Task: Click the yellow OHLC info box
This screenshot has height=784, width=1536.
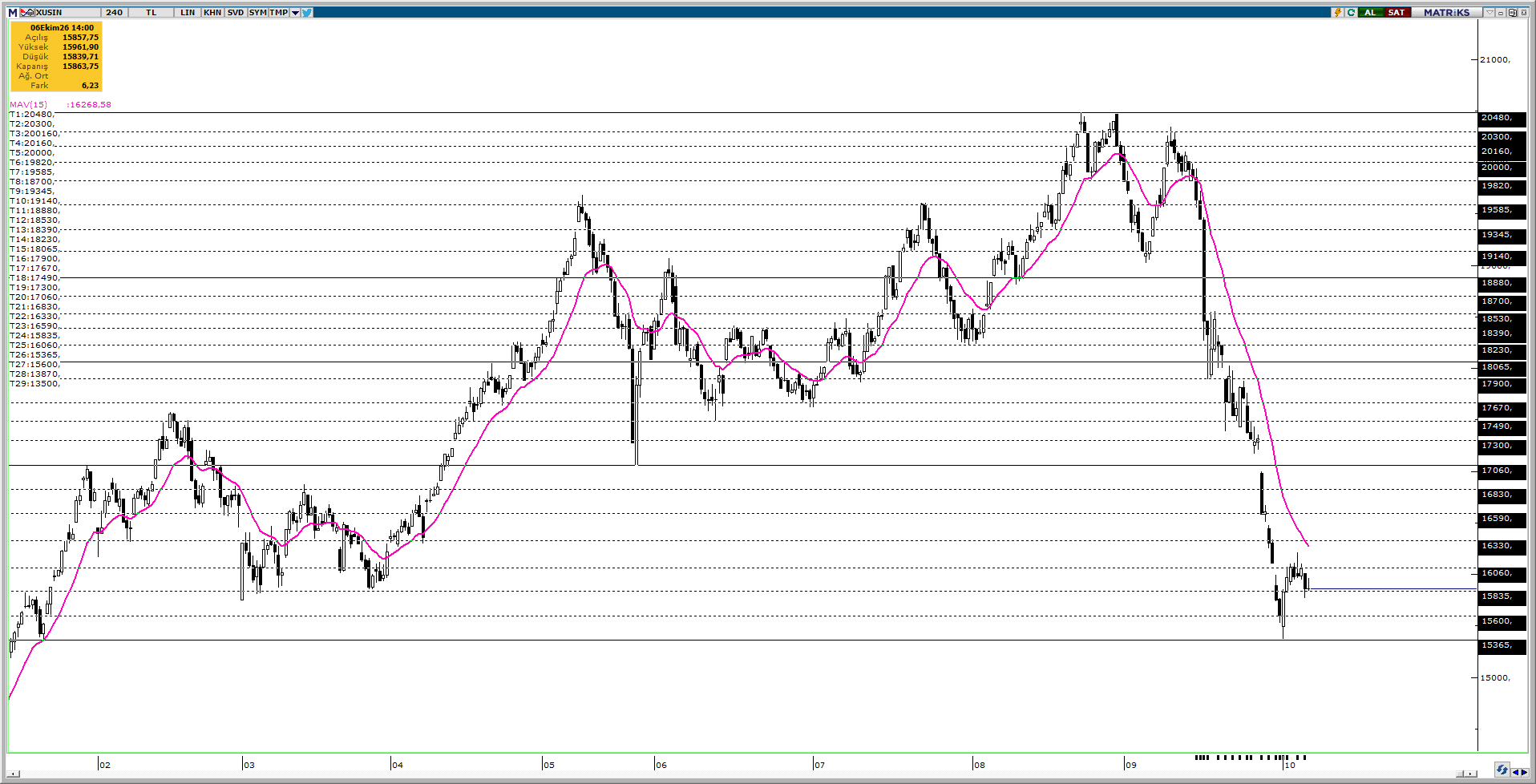Action: 56,56
